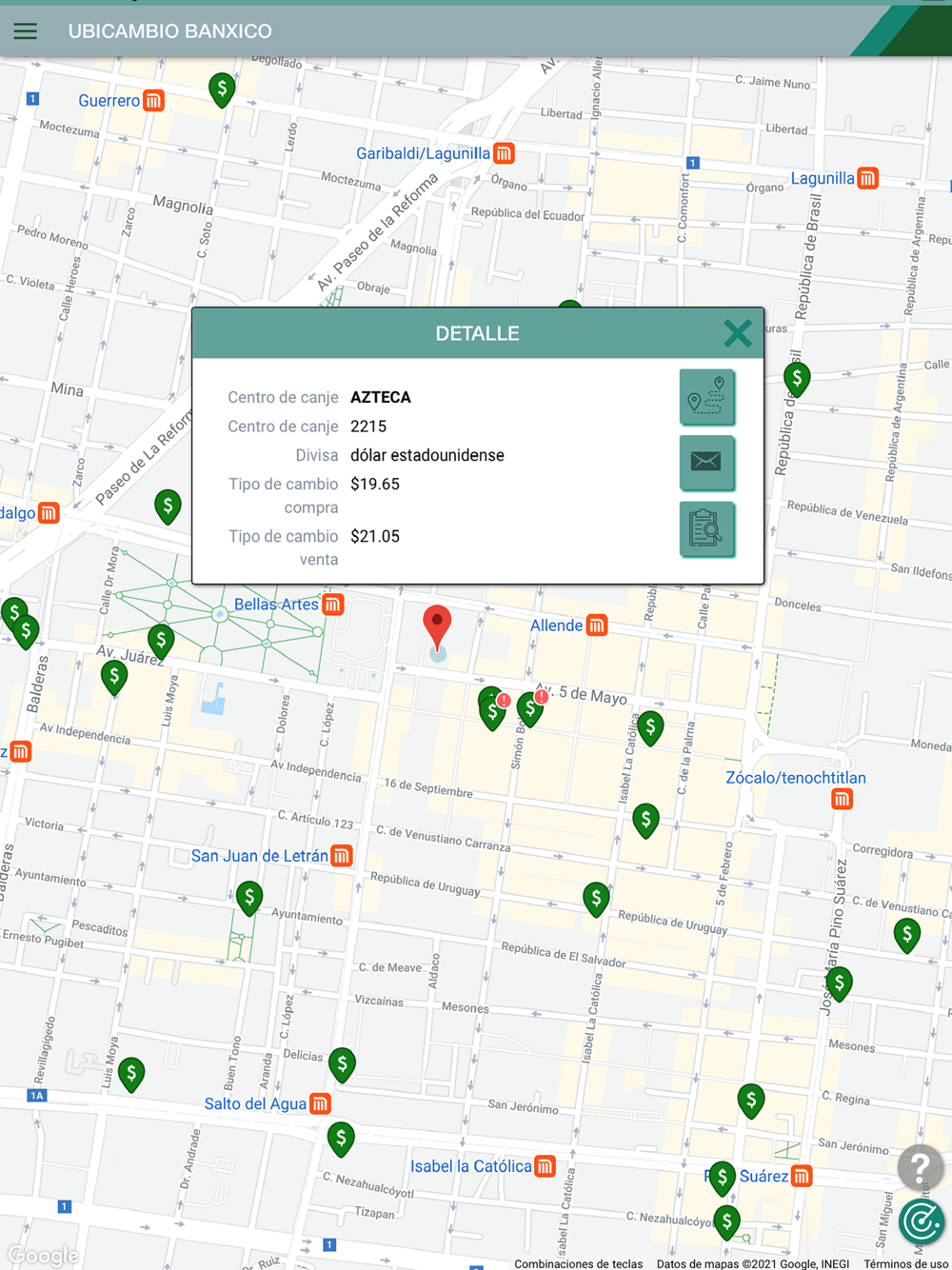Click the Isabel la Católica station label
The image size is (952, 1270).
471,1166
